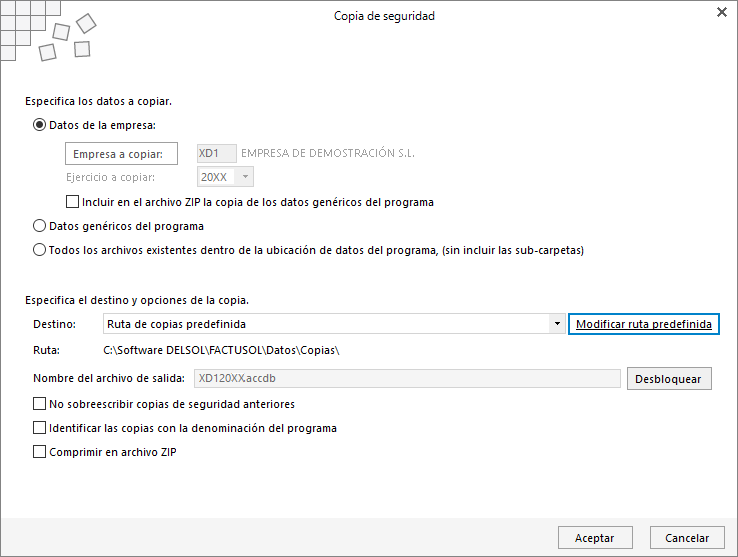Image resolution: width=738 pixels, height=557 pixels.
Task: Choose Todos los archivos existentes radio option
Action: click(40, 250)
